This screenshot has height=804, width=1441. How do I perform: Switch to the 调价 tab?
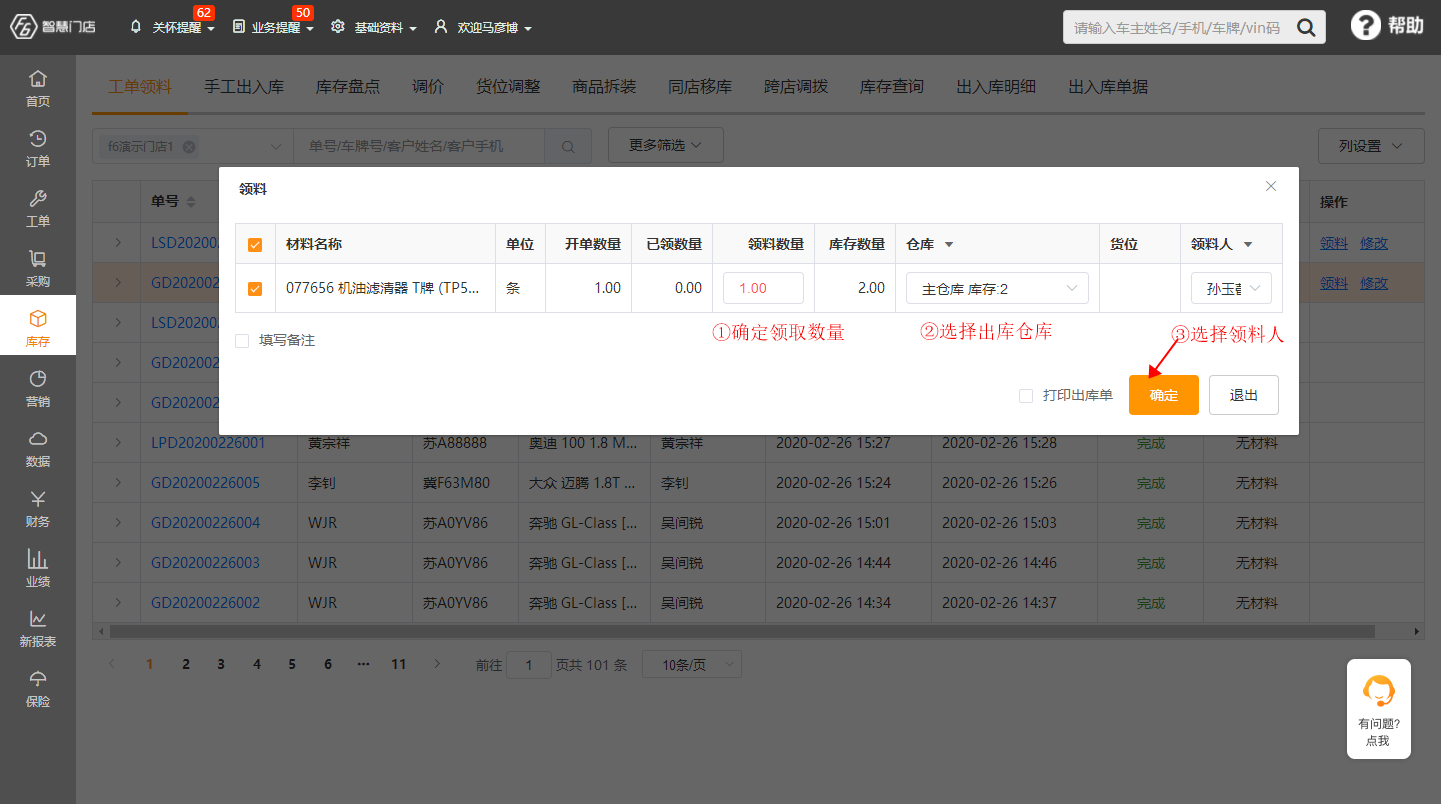[x=428, y=87]
